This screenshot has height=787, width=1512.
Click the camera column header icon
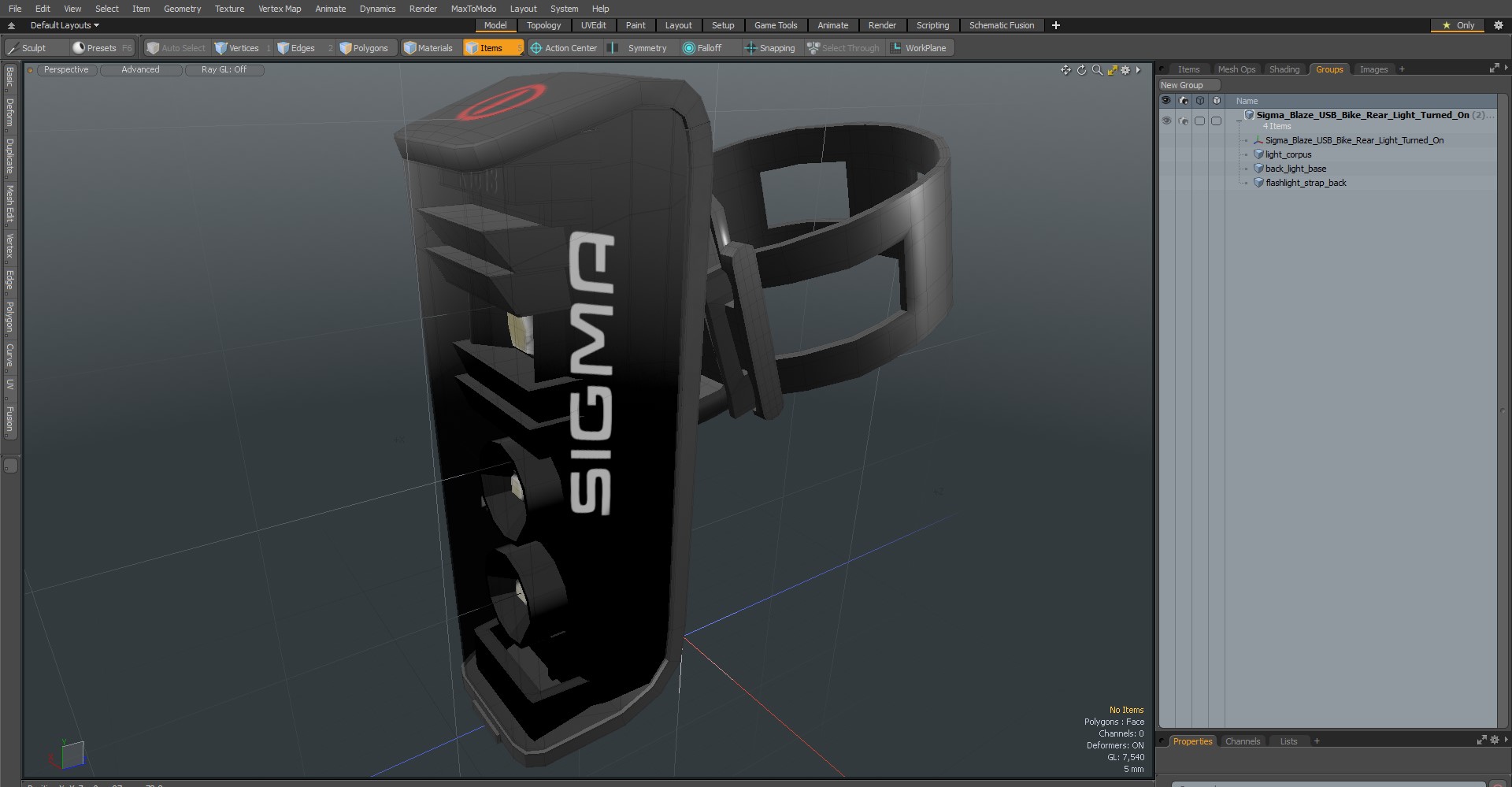point(1183,101)
